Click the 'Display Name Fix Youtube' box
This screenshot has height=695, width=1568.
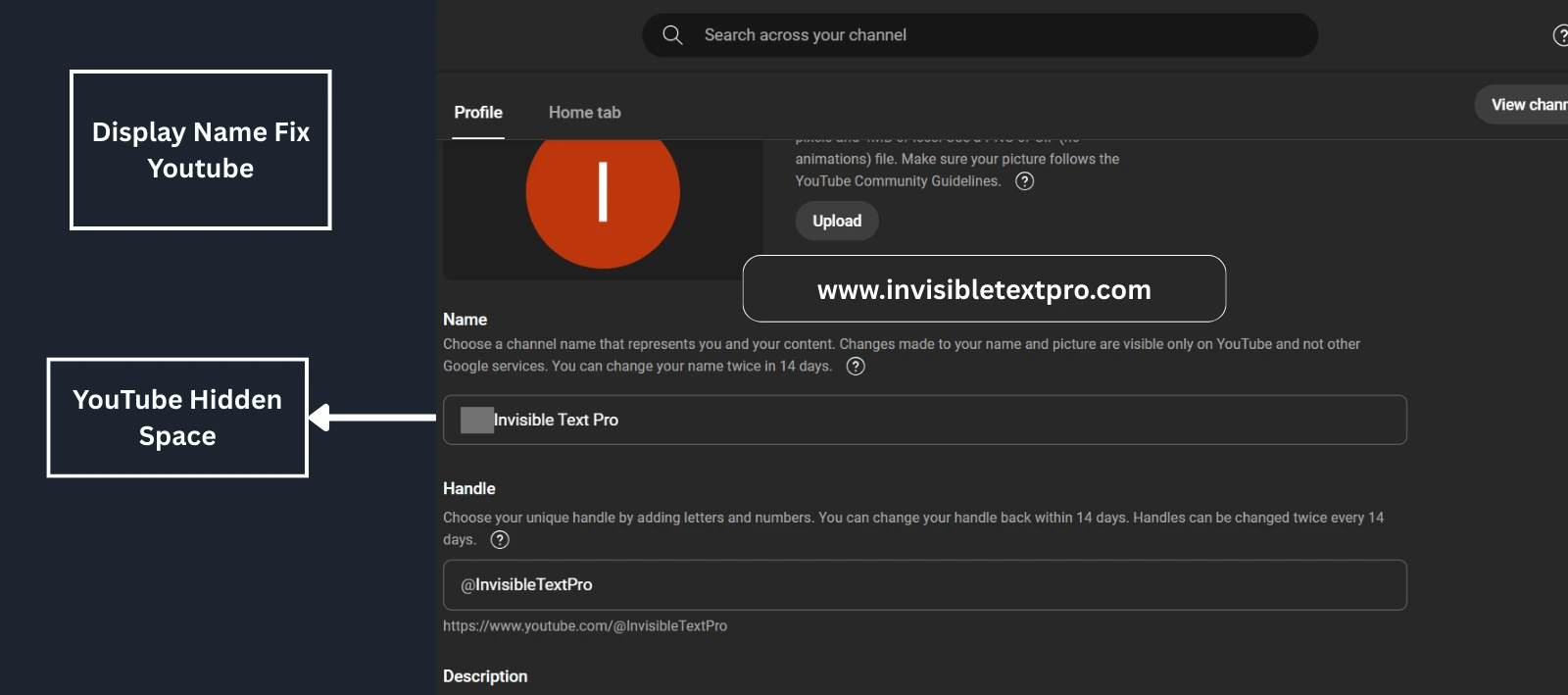201,150
